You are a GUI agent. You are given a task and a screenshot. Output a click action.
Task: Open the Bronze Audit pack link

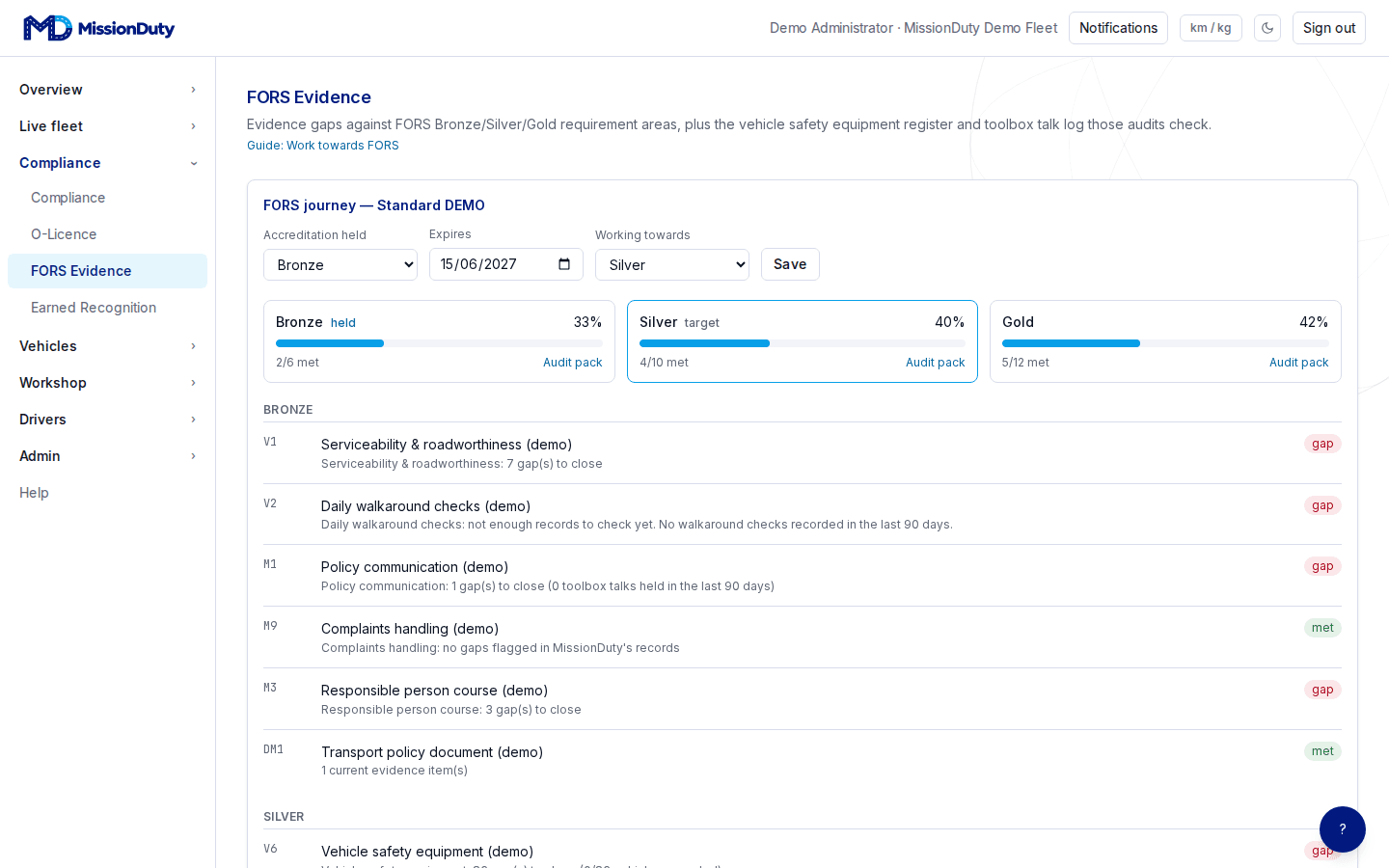pos(572,363)
